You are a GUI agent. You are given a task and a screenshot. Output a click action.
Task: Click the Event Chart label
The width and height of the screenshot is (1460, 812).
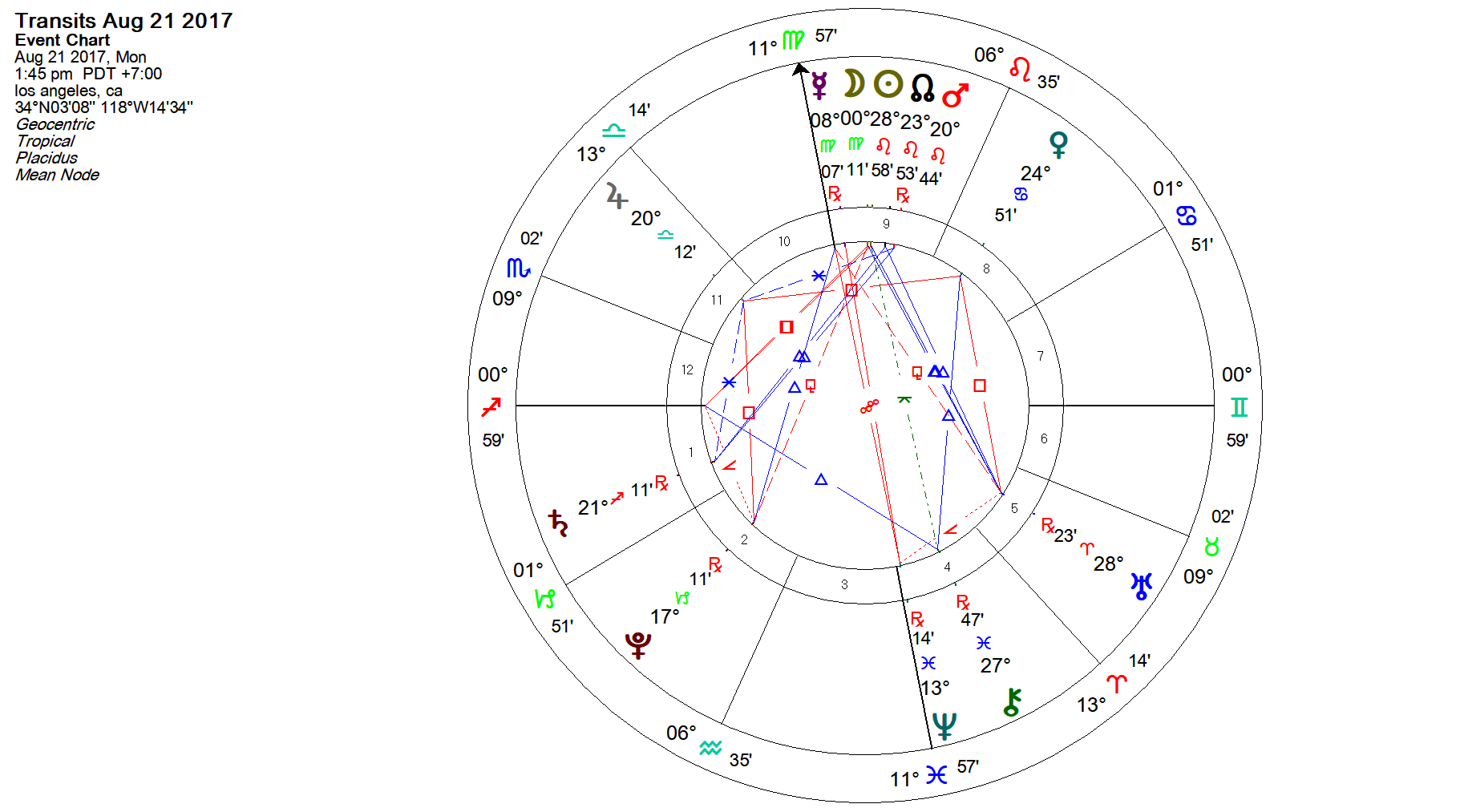(x=63, y=40)
